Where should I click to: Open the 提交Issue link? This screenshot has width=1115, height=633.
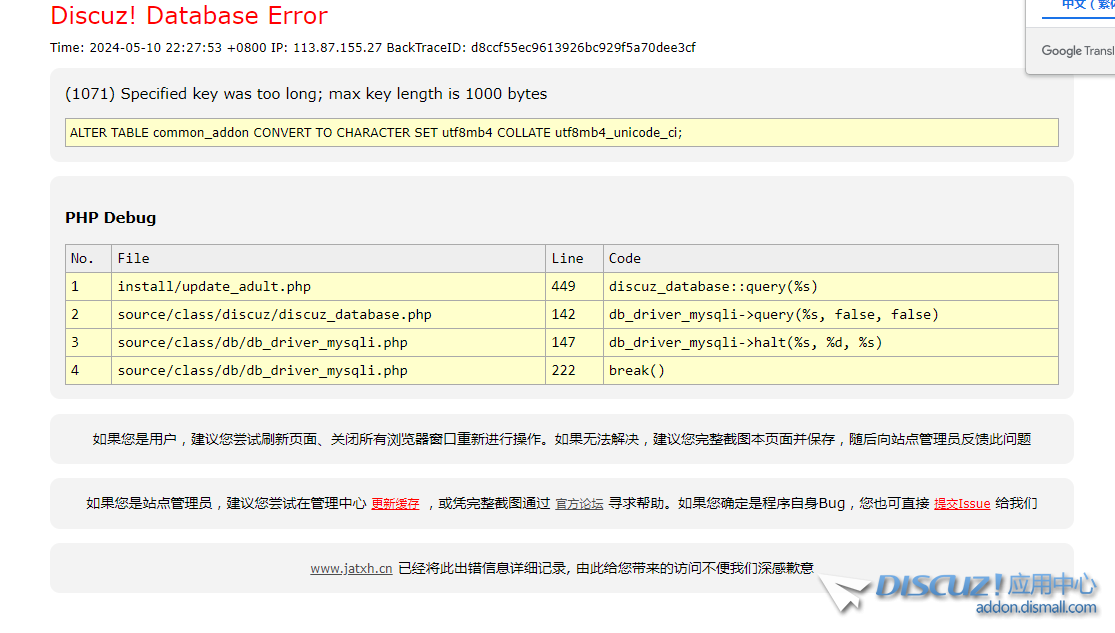coord(961,504)
